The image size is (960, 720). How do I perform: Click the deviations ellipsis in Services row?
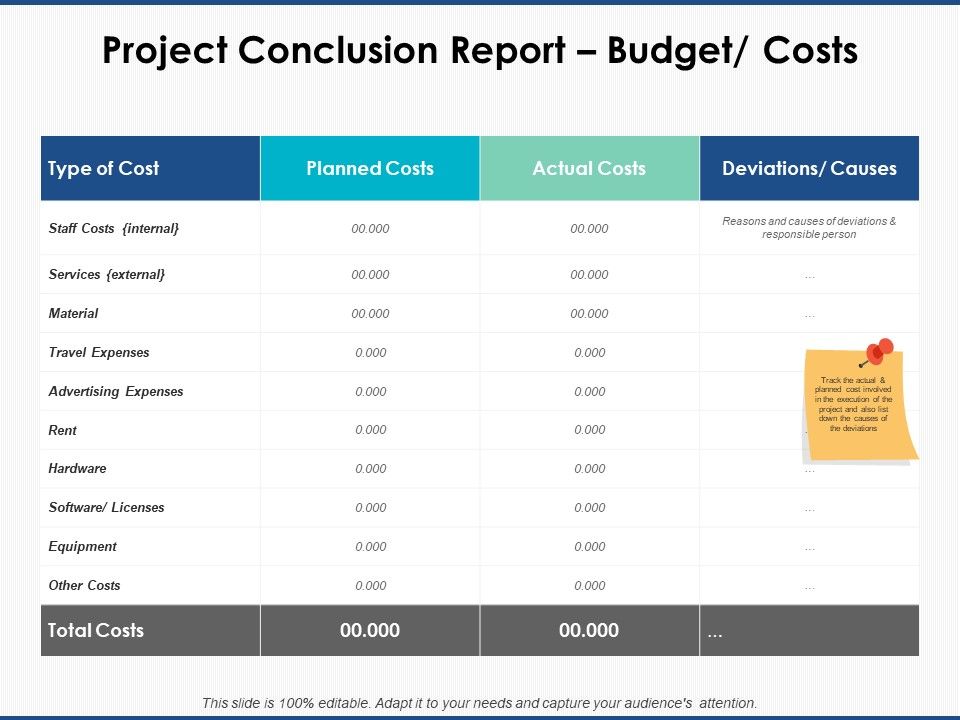click(809, 277)
